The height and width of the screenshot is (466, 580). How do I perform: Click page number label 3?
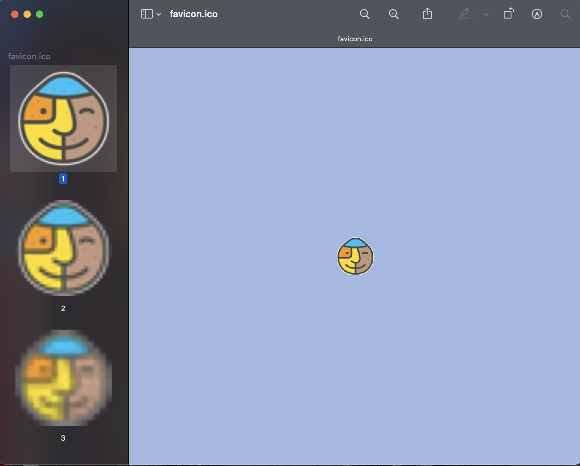coord(63,438)
